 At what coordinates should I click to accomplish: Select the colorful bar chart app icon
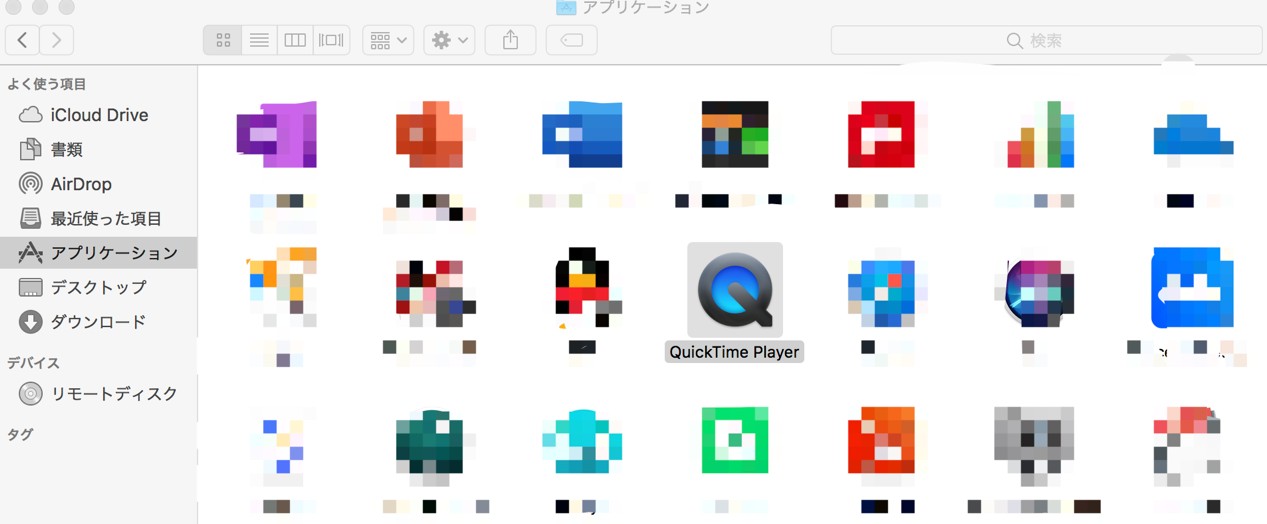[1040, 134]
